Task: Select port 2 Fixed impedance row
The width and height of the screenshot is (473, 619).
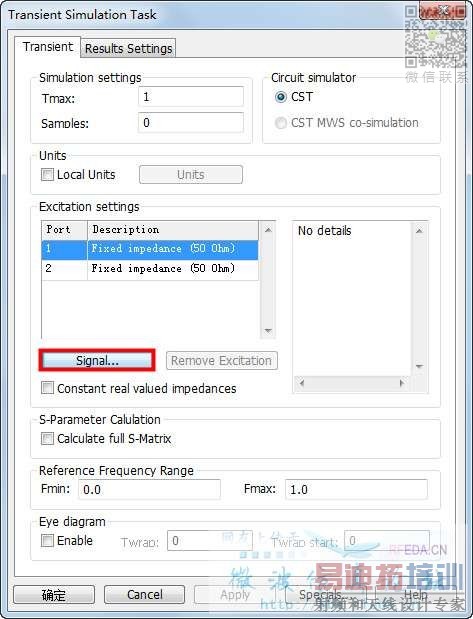Action: pos(150,268)
